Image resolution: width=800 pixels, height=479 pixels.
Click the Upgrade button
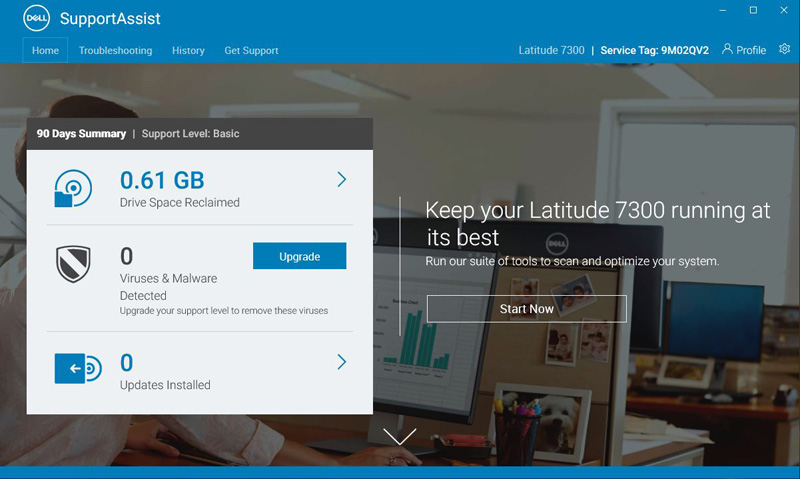(299, 256)
